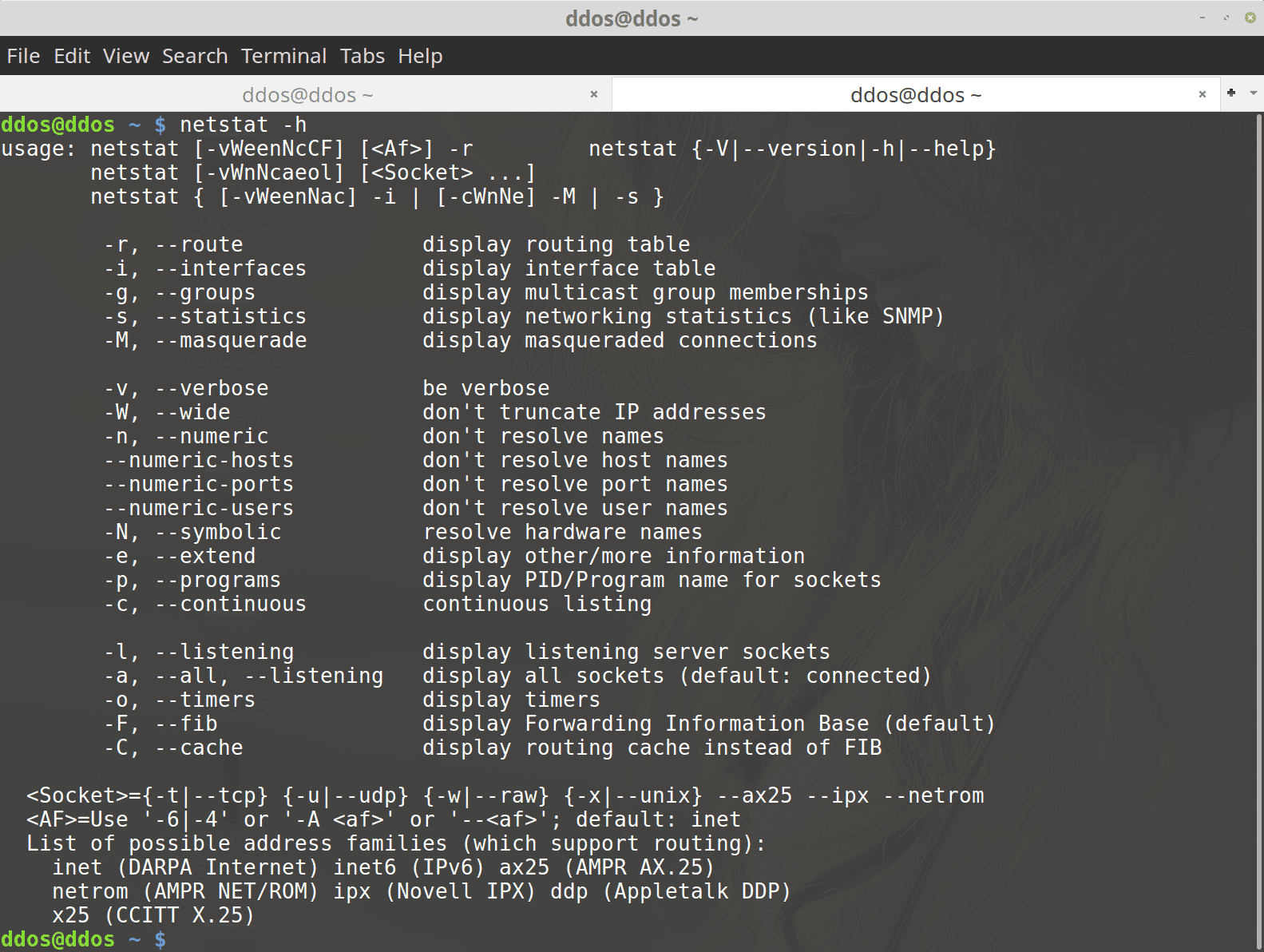Close the first terminal tab
Screen dimensions: 1264x952
(x=594, y=94)
